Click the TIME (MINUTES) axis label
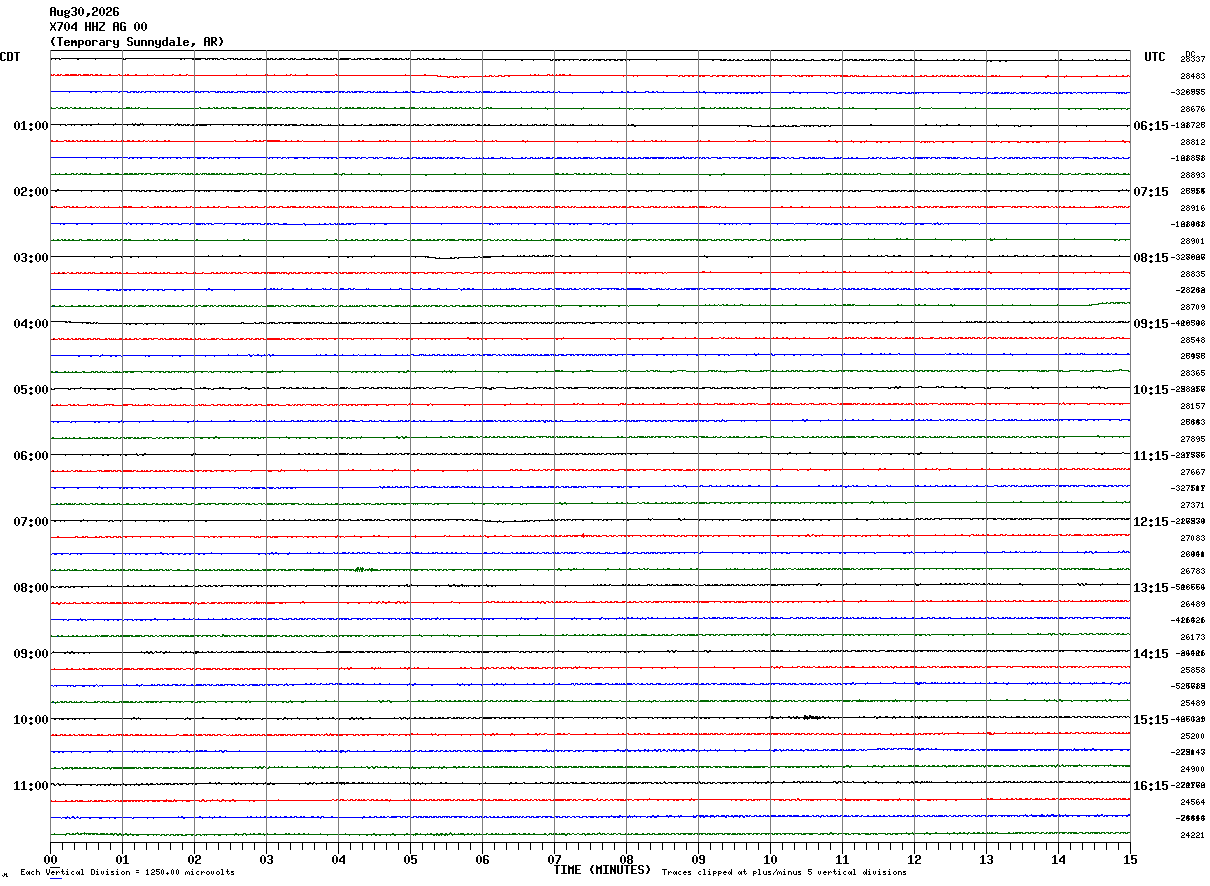 [602, 870]
